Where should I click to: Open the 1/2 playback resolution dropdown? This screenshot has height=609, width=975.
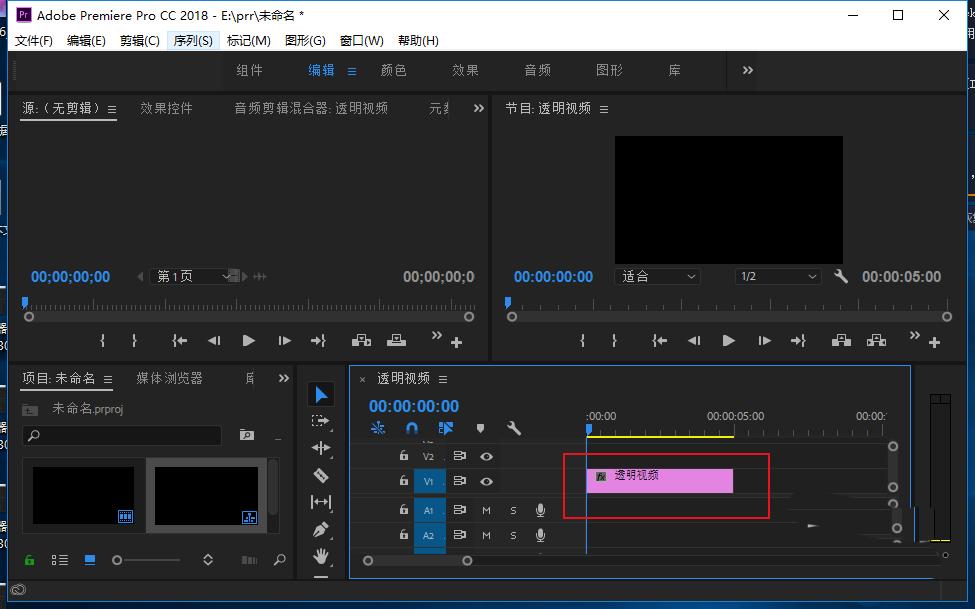point(777,276)
